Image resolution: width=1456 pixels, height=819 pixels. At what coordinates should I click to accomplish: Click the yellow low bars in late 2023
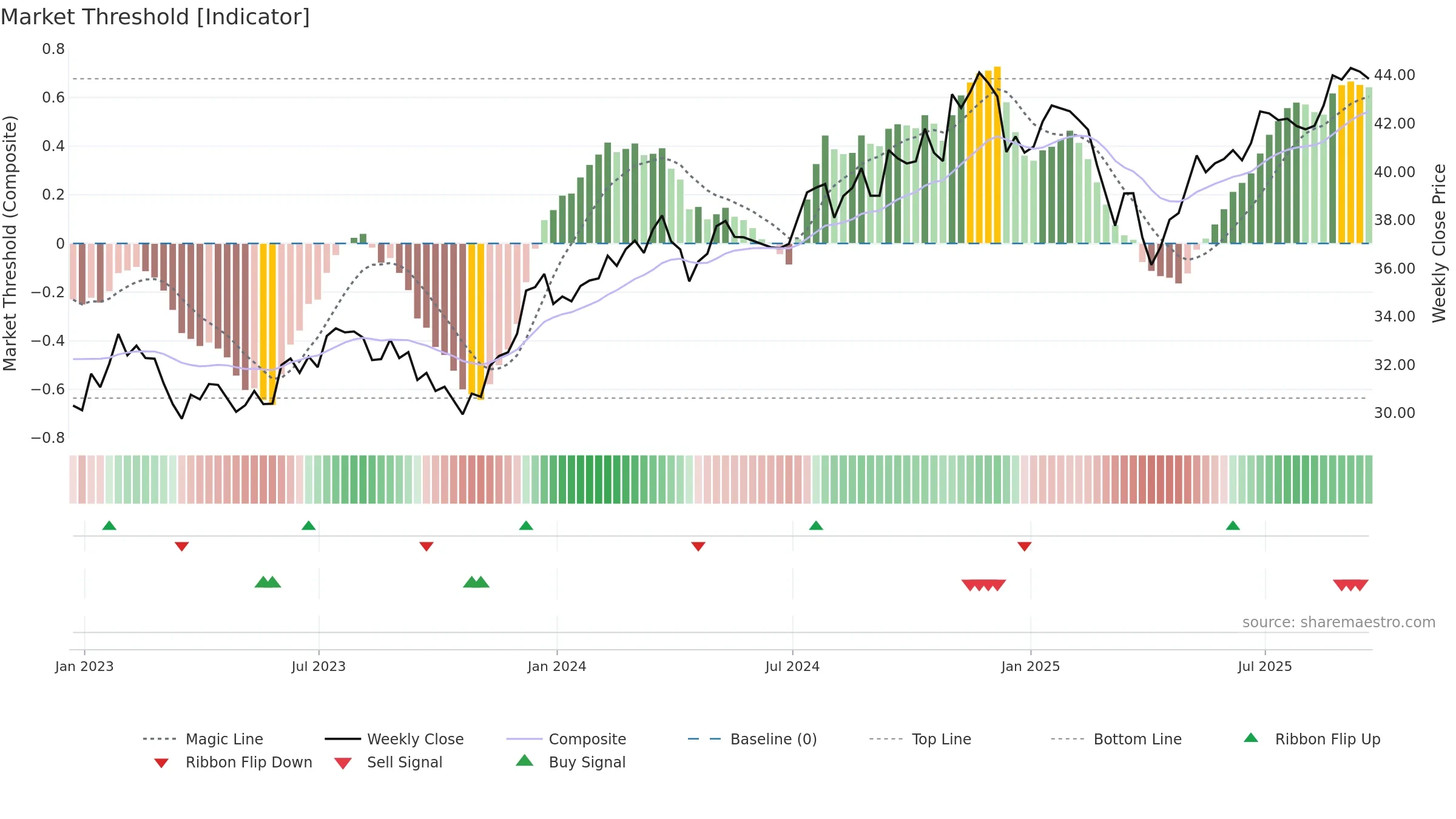click(x=476, y=322)
